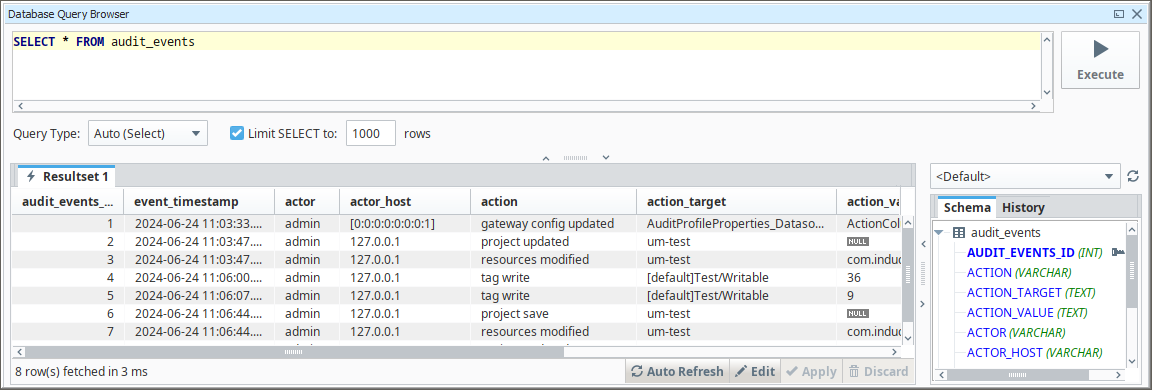This screenshot has width=1152, height=390.
Task: Click the right arrow on the schema panel divider
Action: 922,304
